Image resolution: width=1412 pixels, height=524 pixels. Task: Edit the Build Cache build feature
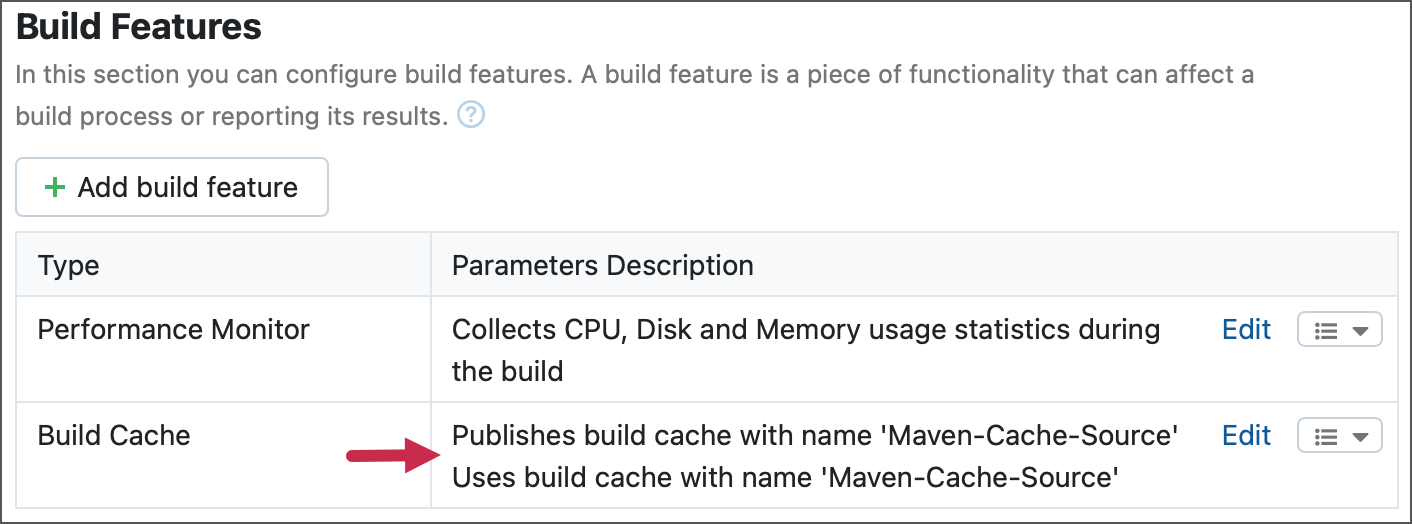pyautogui.click(x=1246, y=436)
